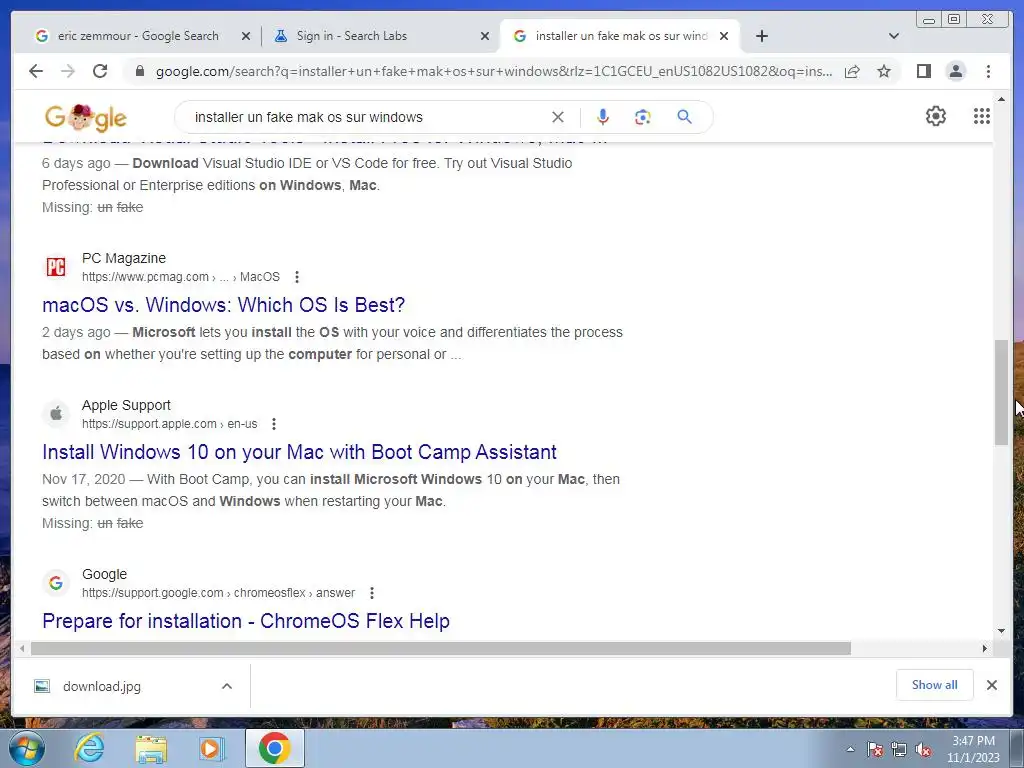Open the Chrome side panel
The image size is (1024, 768).
pos(923,71)
